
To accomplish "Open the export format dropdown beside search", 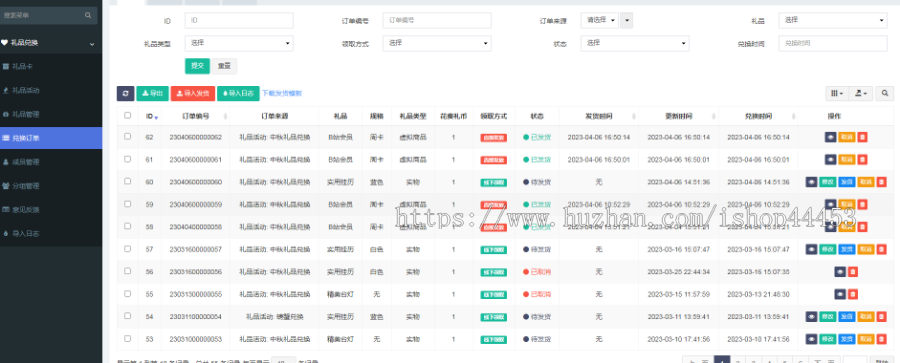I will point(861,94).
